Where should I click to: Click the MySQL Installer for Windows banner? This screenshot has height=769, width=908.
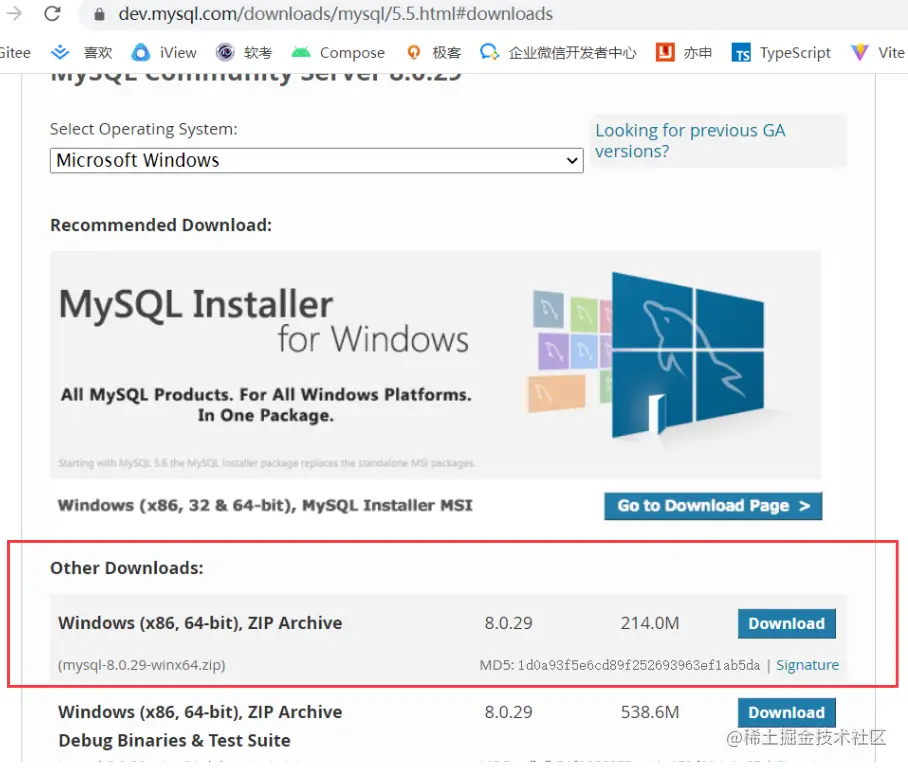coord(435,365)
